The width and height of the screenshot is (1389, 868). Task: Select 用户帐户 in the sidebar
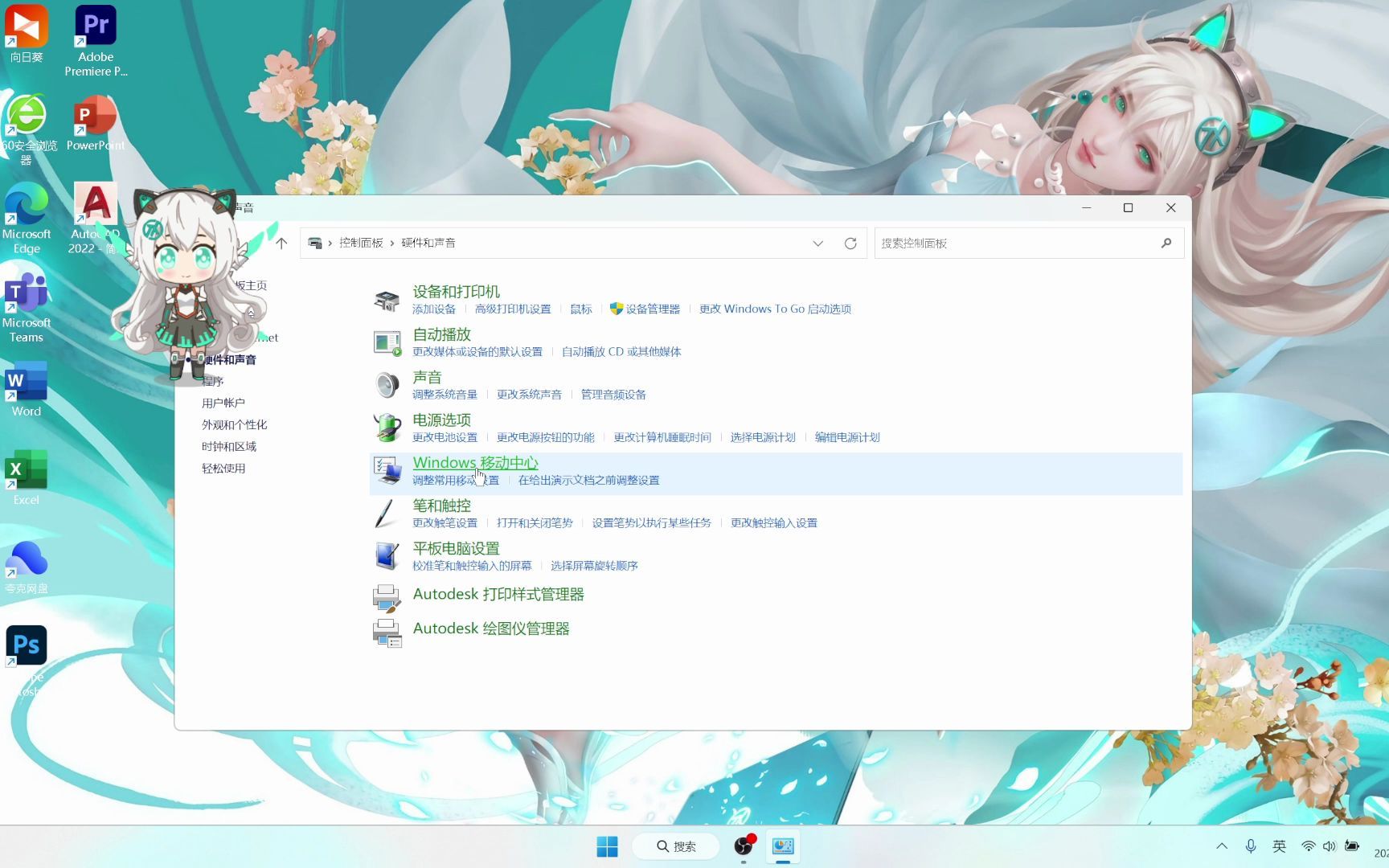coord(223,403)
